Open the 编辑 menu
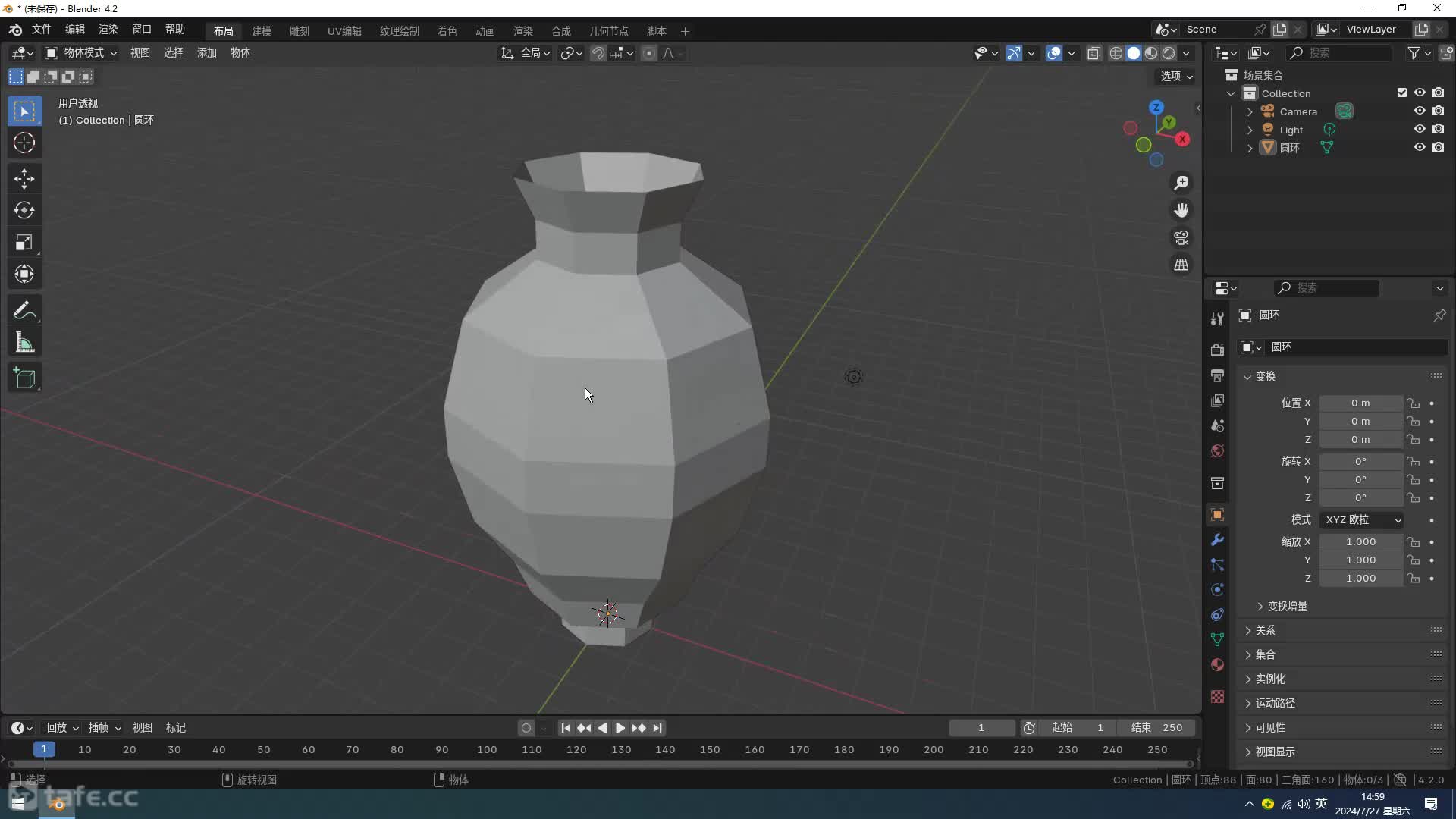1456x819 pixels. point(75,29)
